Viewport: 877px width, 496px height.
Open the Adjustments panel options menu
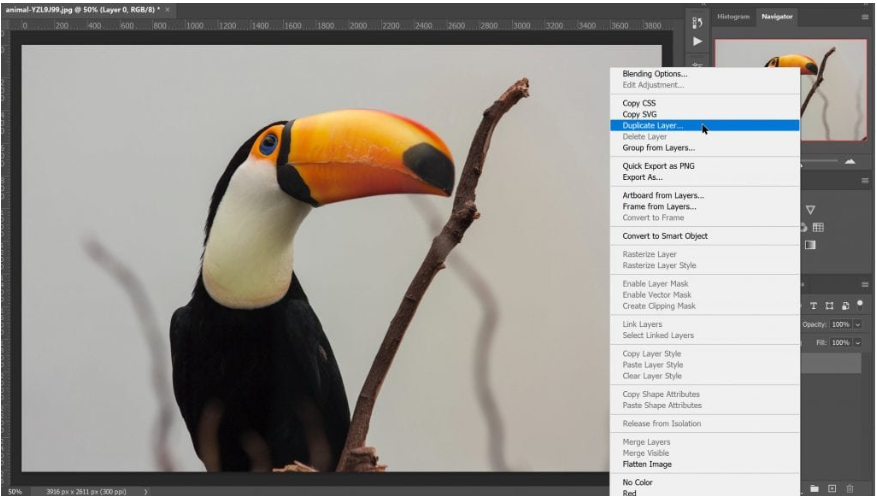tap(865, 181)
